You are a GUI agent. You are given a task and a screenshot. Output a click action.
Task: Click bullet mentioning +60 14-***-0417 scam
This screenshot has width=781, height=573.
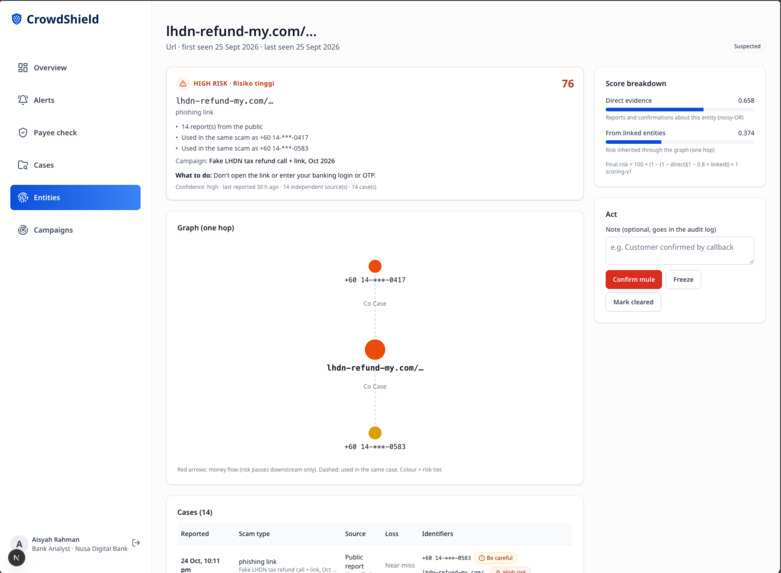245,138
